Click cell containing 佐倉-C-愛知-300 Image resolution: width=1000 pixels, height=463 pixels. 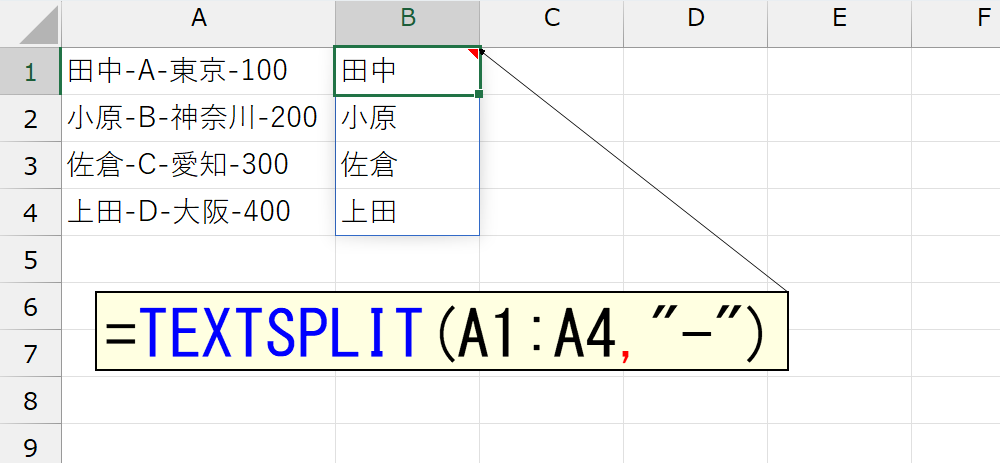coord(198,165)
